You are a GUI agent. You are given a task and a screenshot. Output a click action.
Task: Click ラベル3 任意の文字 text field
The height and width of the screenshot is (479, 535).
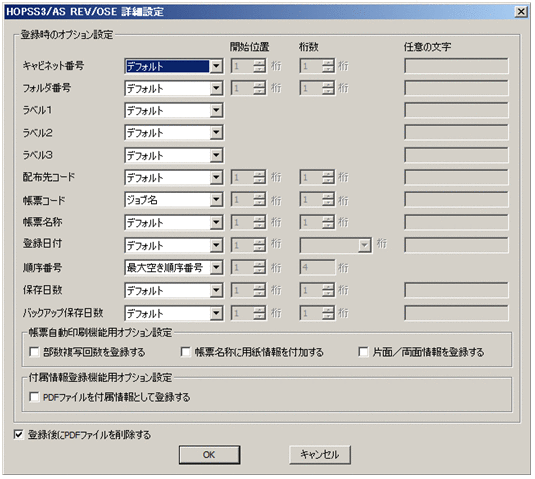[456, 155]
